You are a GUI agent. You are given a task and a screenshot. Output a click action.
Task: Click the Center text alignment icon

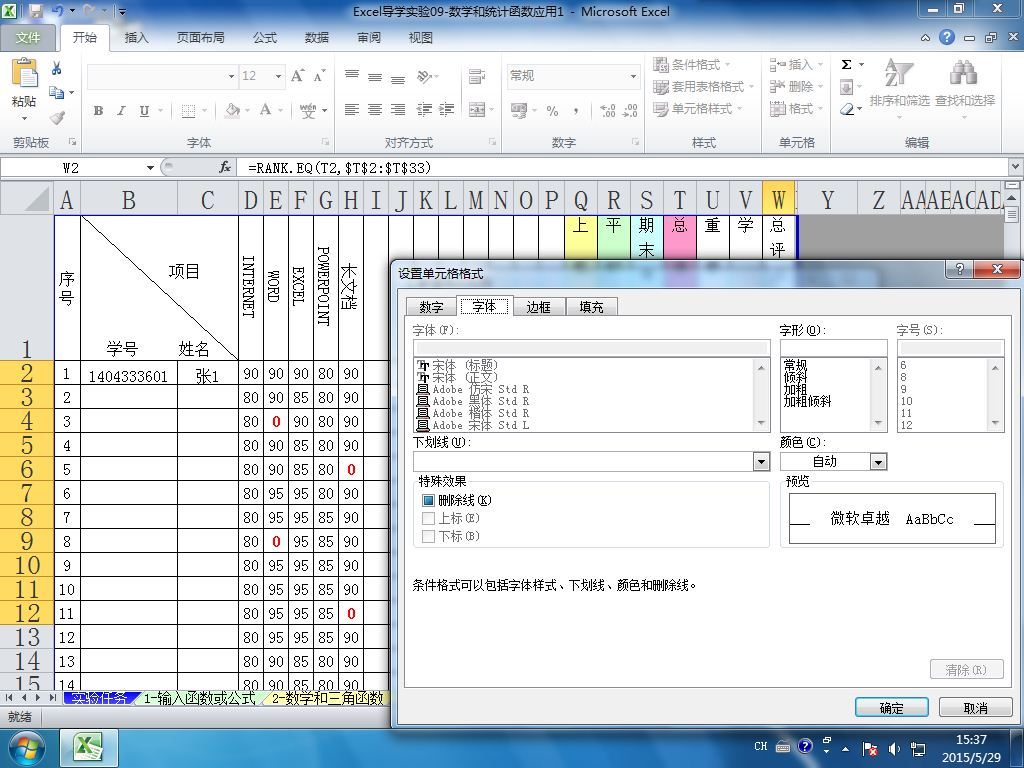[375, 110]
